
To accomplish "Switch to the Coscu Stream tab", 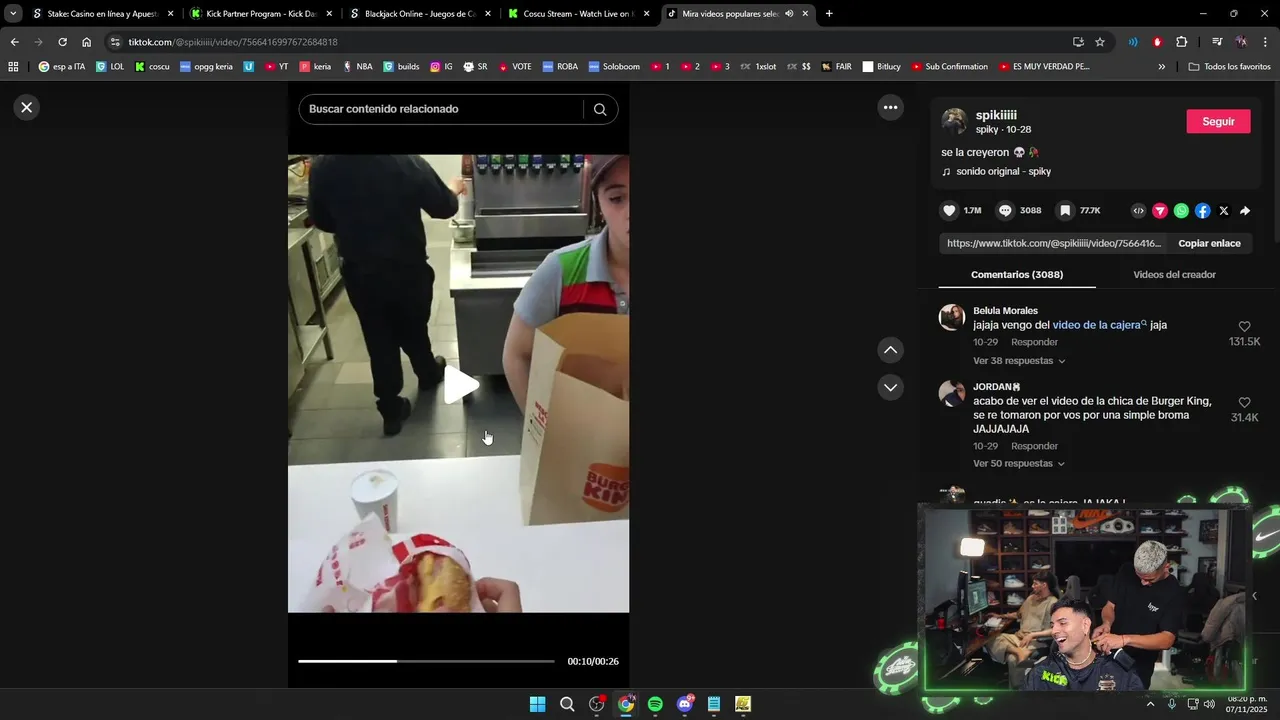I will click(579, 14).
